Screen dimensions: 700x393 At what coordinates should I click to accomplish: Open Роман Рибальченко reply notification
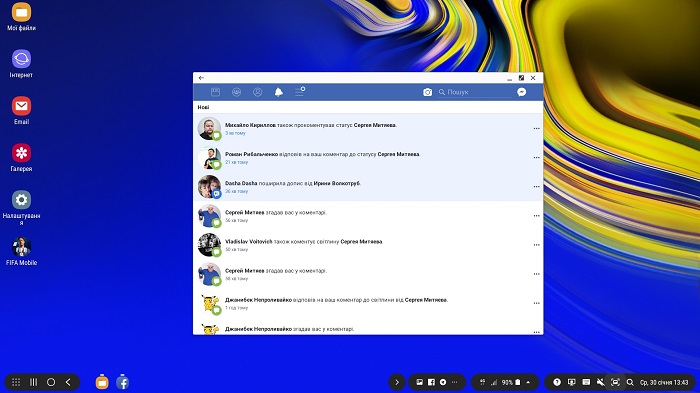[368, 157]
